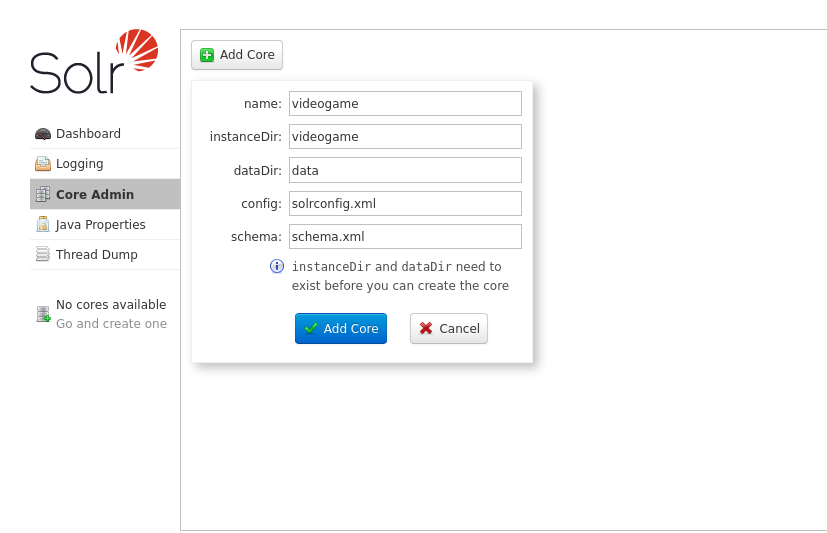The height and width of the screenshot is (533, 827).
Task: Click the Core Admin server icon
Action: [x=43, y=195]
